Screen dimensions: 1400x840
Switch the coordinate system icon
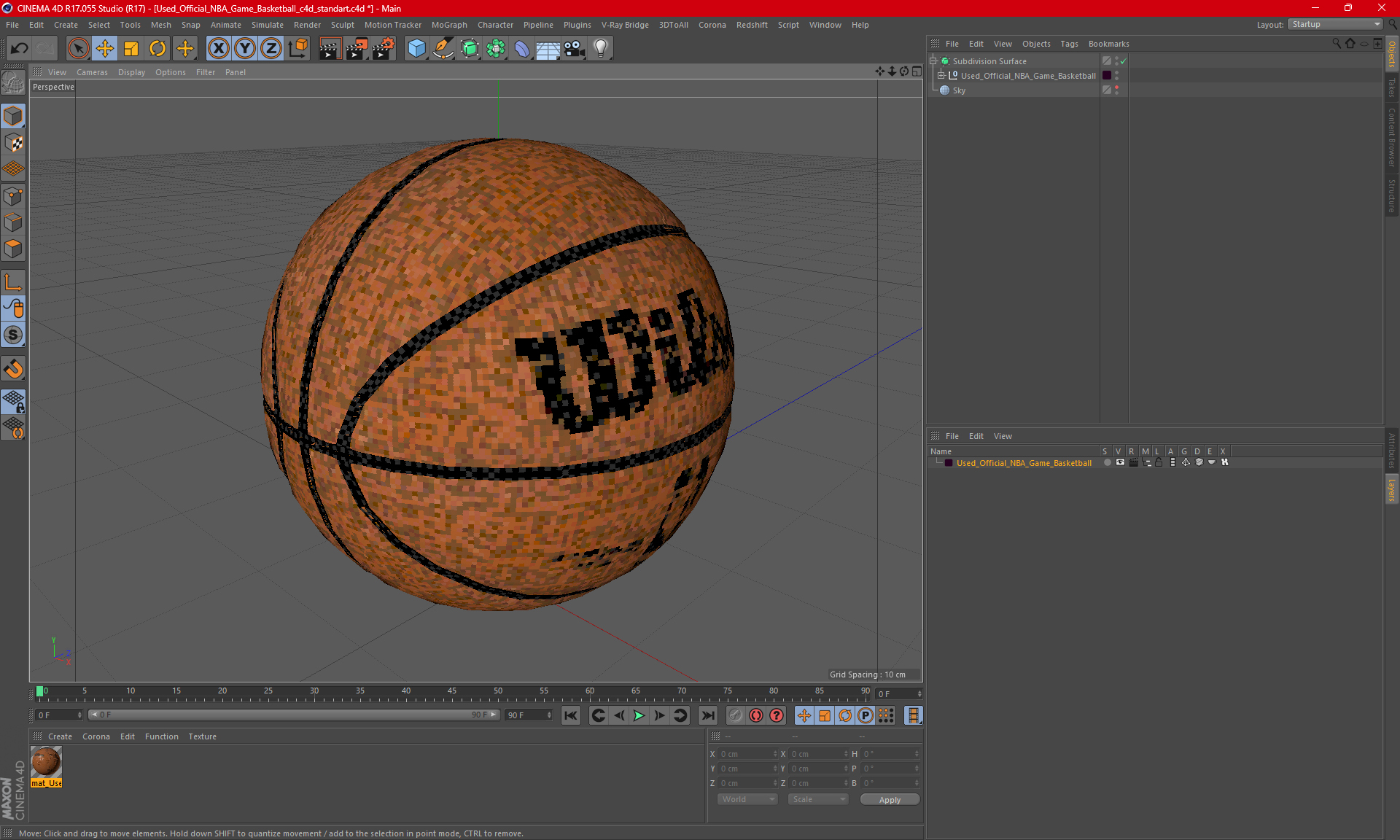pos(297,49)
